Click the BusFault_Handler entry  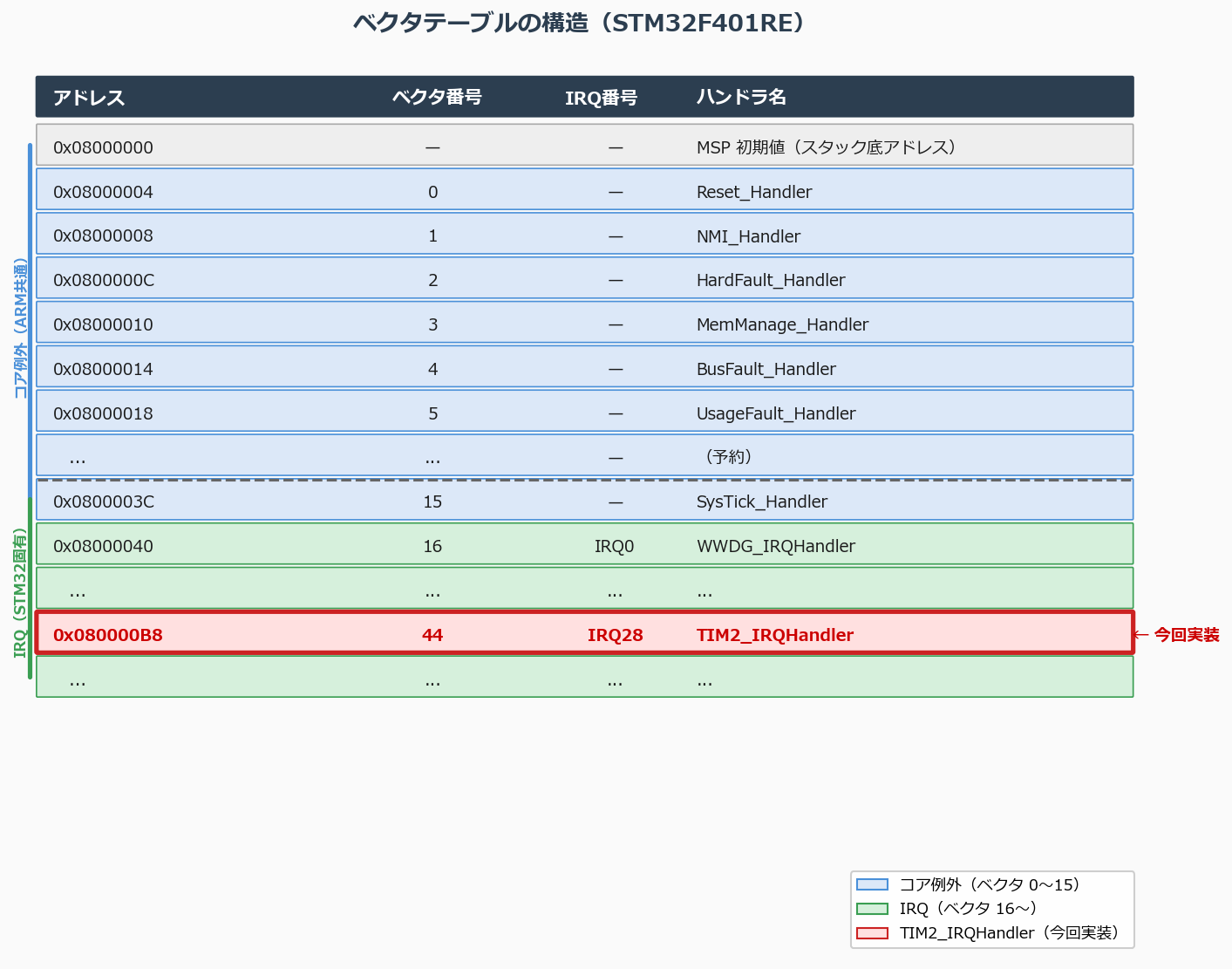[584, 368]
